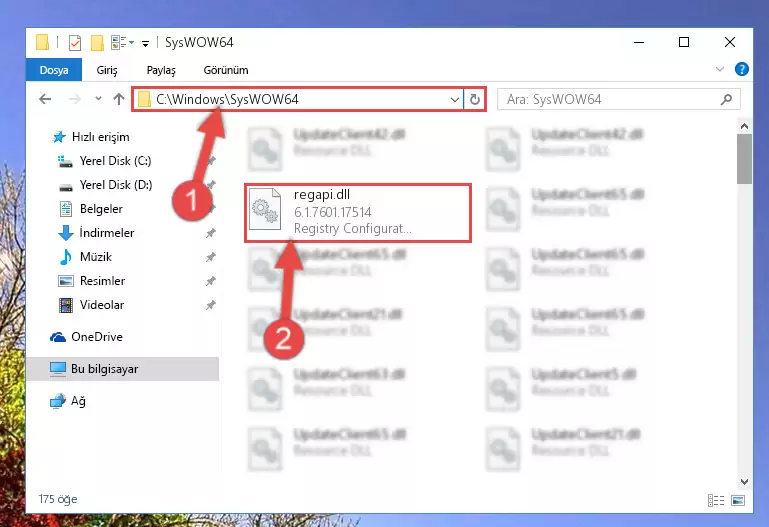
Task: Open Resimler folder in sidebar
Action: tap(102, 281)
